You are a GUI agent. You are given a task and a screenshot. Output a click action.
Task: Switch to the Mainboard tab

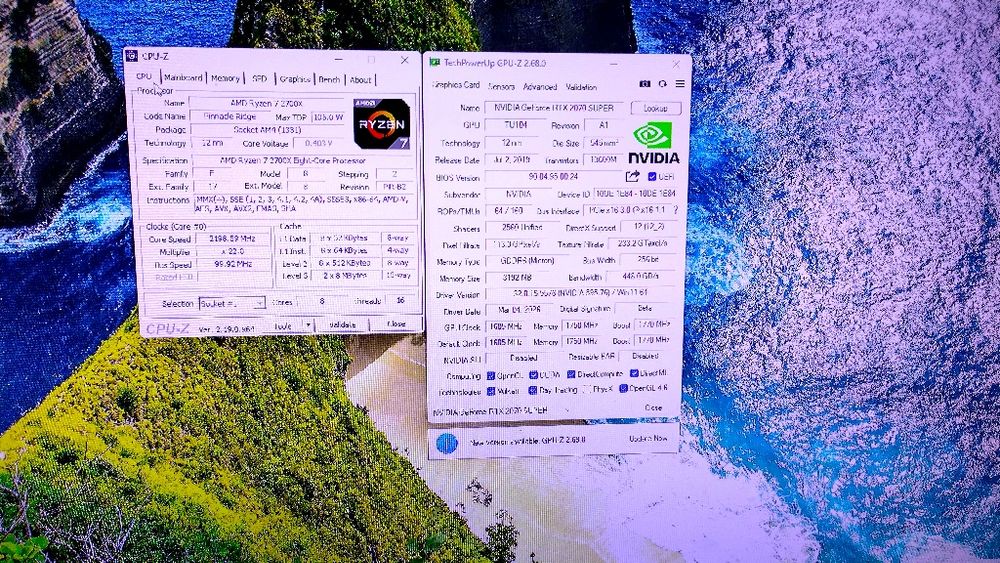[x=183, y=78]
